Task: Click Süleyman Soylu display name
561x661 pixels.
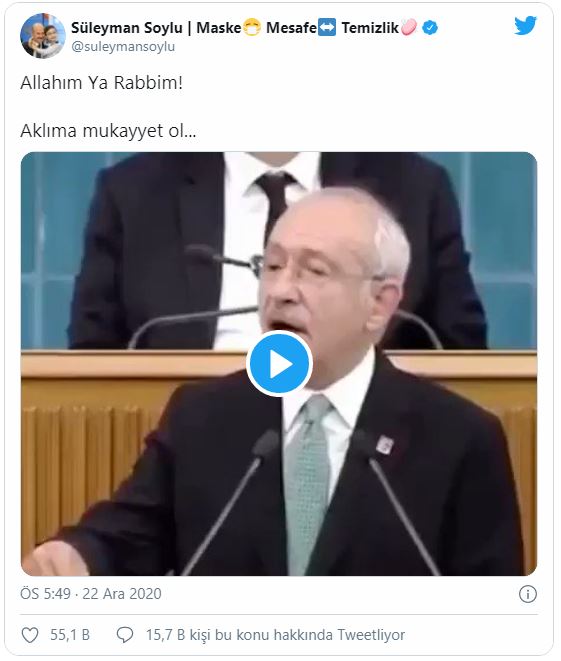Action: point(127,28)
